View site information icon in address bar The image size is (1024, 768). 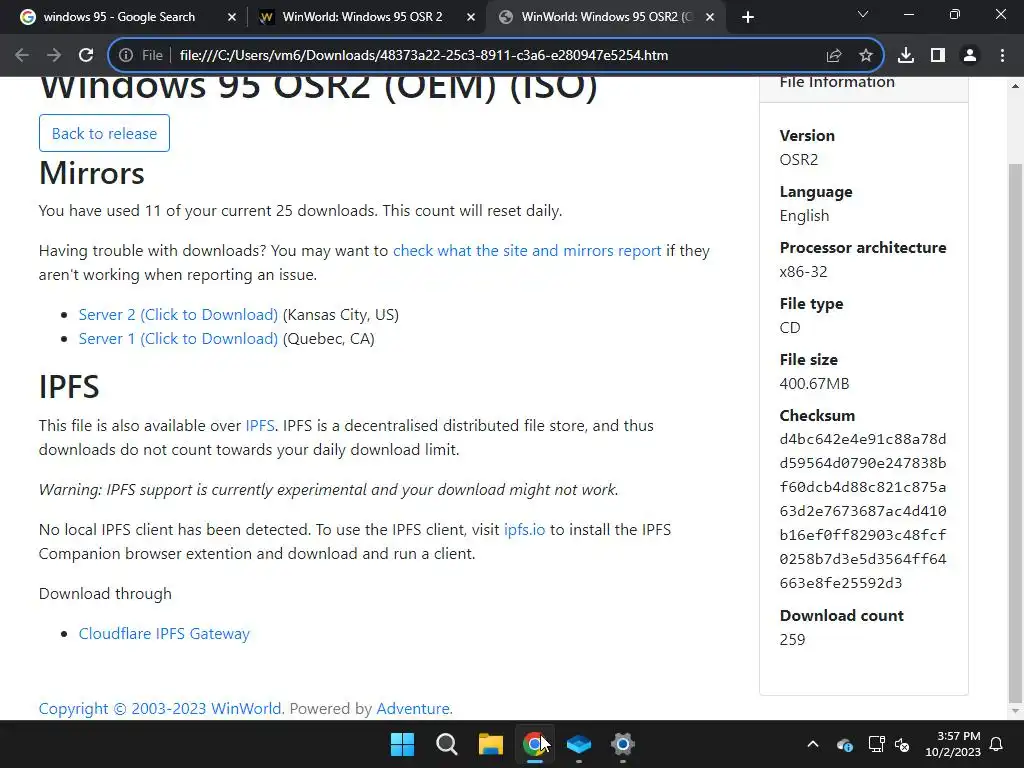[x=126, y=56]
